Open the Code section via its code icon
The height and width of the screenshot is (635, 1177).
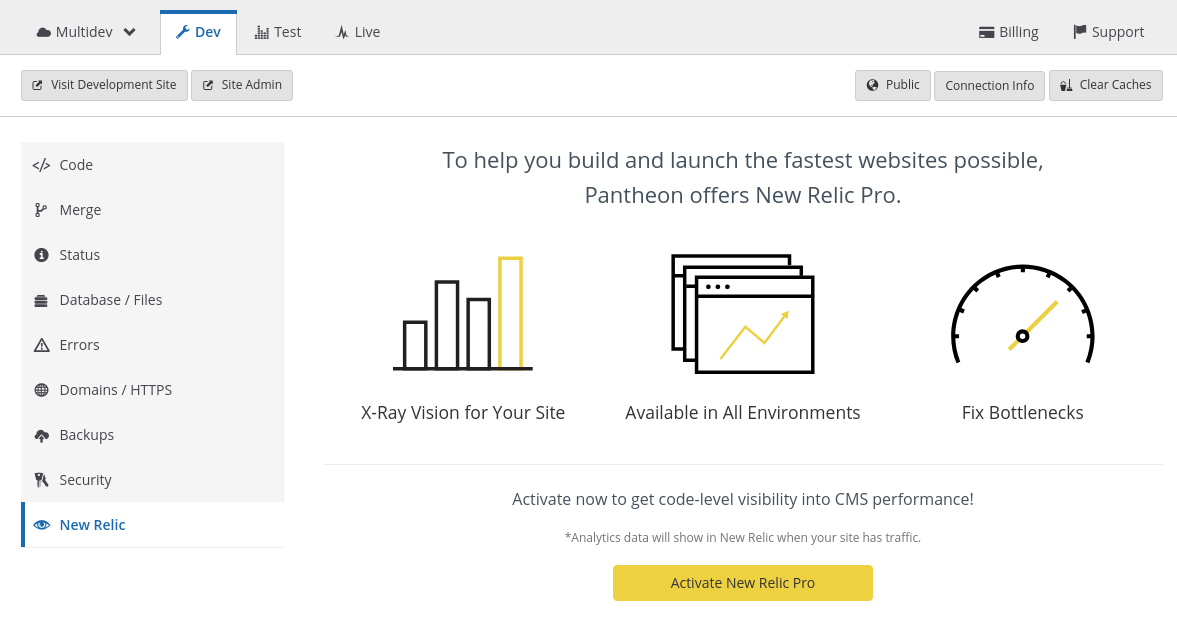pos(41,165)
